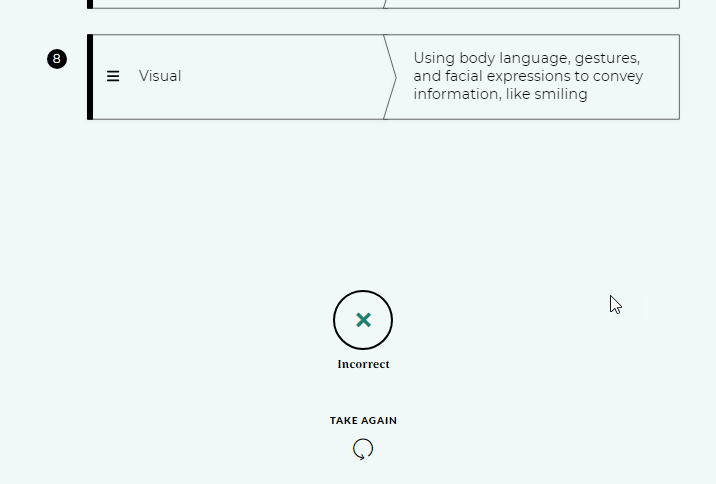Click the Incorrect result label
This screenshot has width=716, height=484.
(363, 364)
